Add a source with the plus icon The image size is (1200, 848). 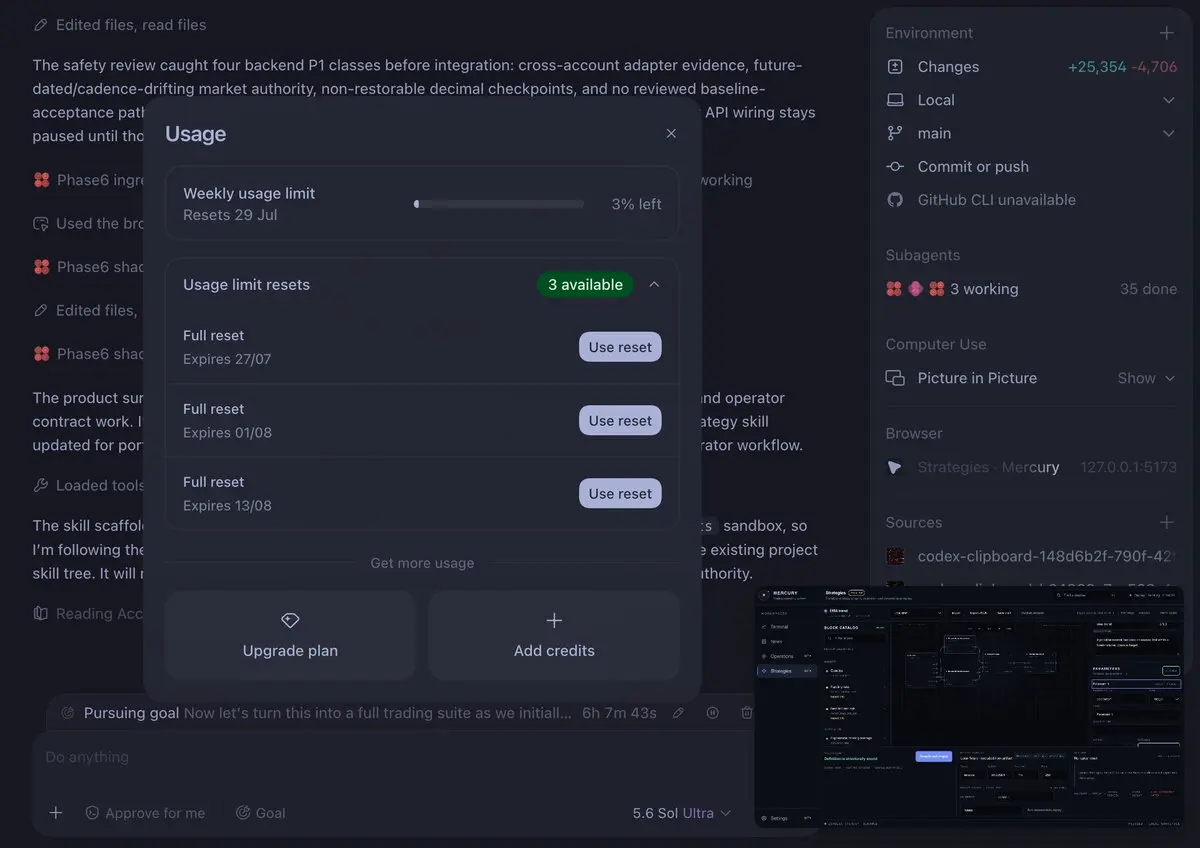(x=1166, y=522)
